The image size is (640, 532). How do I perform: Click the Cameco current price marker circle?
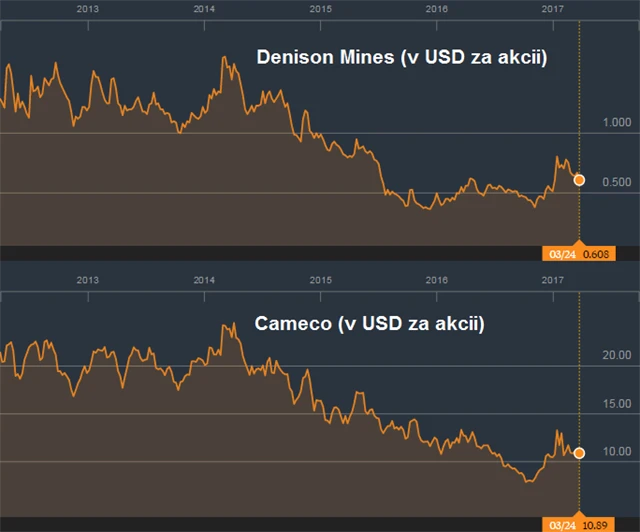(x=579, y=453)
